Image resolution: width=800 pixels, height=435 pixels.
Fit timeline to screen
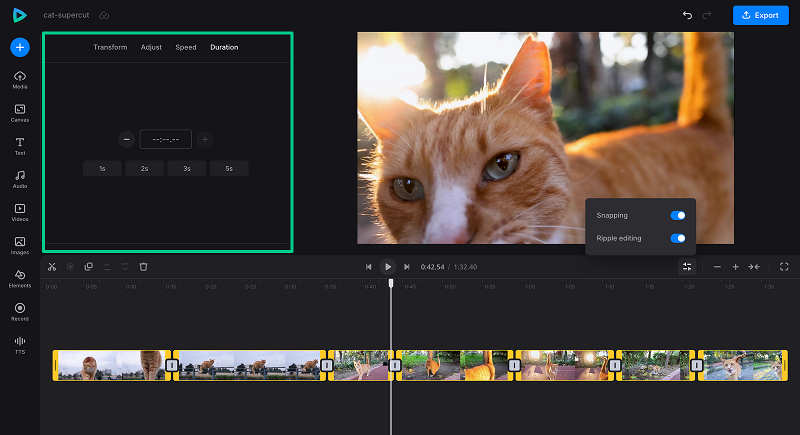tap(754, 267)
